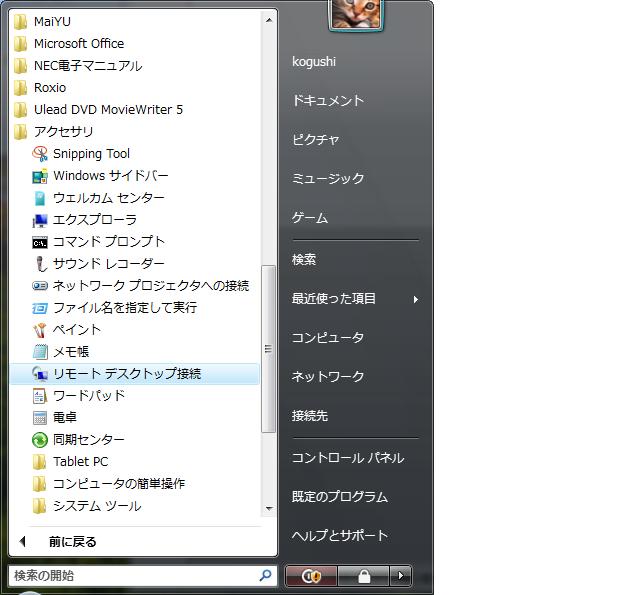This screenshot has height=595, width=640.
Task: Open 接続先 from the right pane
Action: 310,416
